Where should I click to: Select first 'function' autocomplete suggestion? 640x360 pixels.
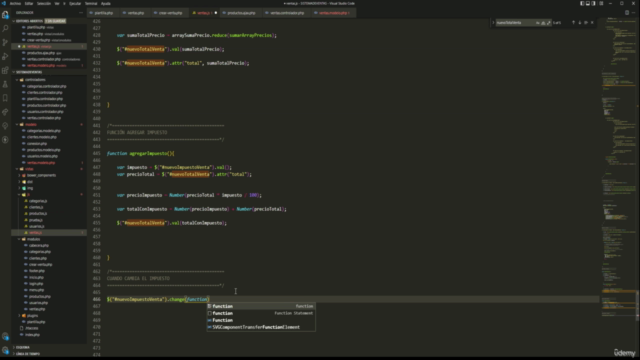tap(261, 306)
